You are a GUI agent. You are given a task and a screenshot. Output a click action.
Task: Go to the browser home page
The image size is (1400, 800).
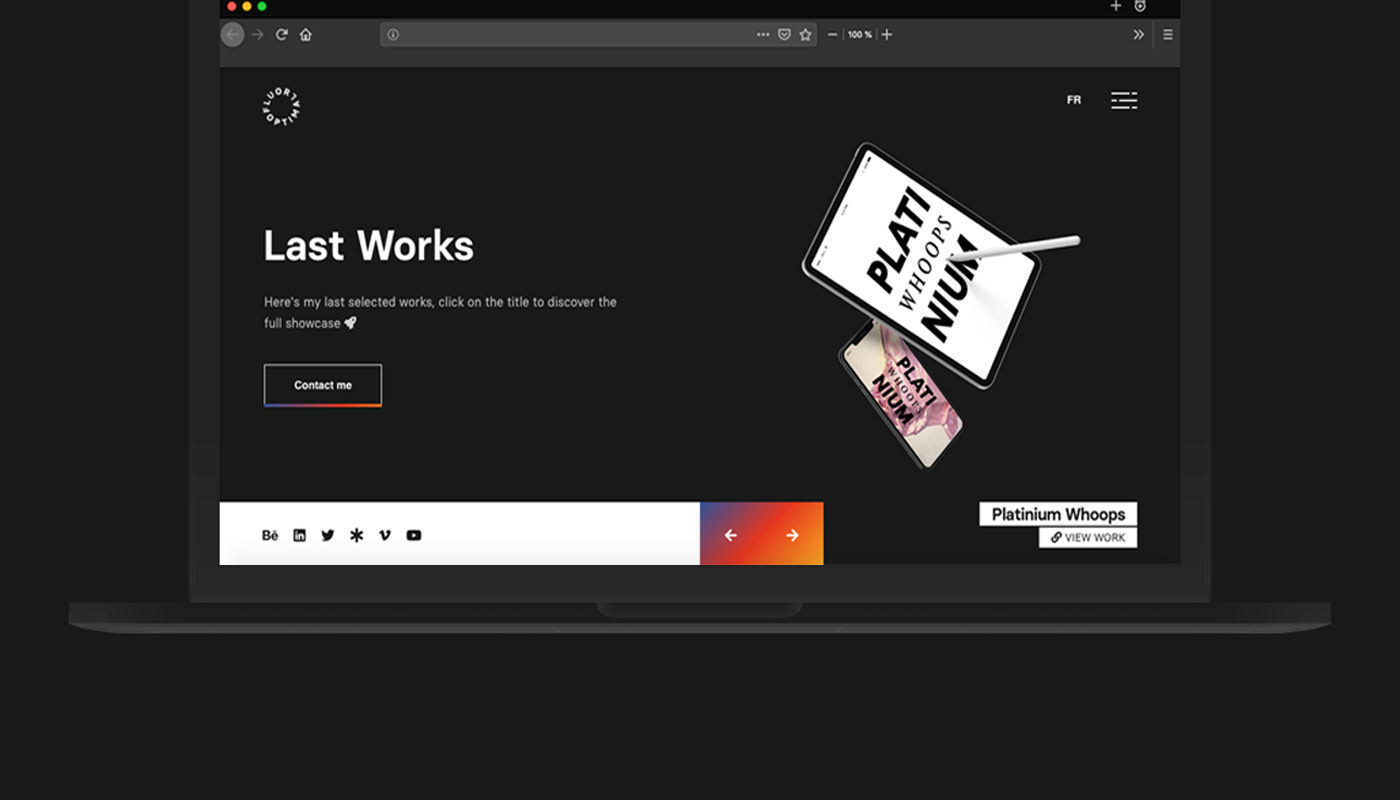pos(306,35)
